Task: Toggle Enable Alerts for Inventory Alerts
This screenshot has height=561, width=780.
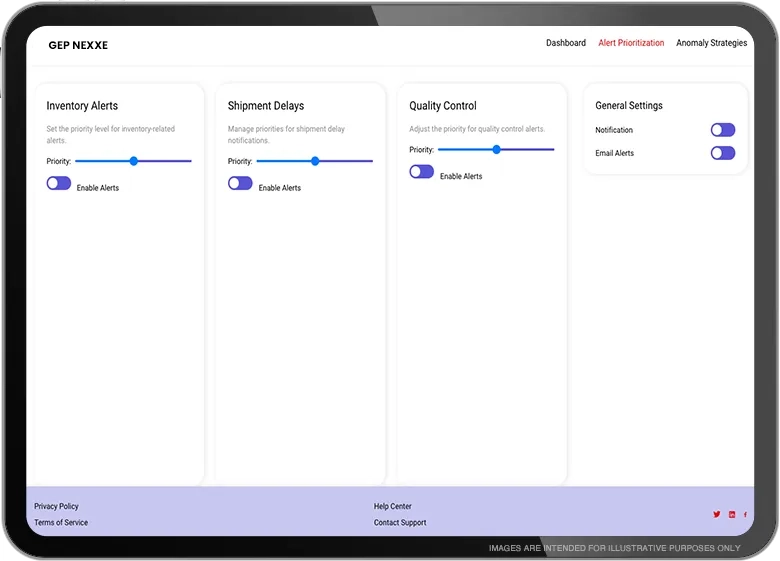Action: (59, 183)
